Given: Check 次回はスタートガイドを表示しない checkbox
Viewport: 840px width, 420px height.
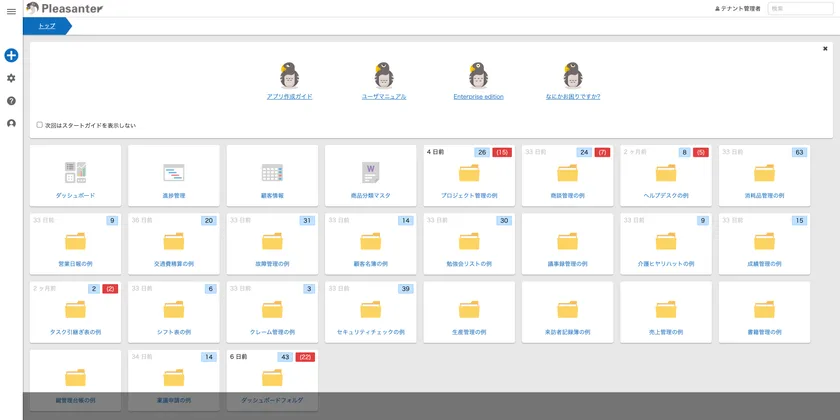Looking at the screenshot, I should coord(40,125).
